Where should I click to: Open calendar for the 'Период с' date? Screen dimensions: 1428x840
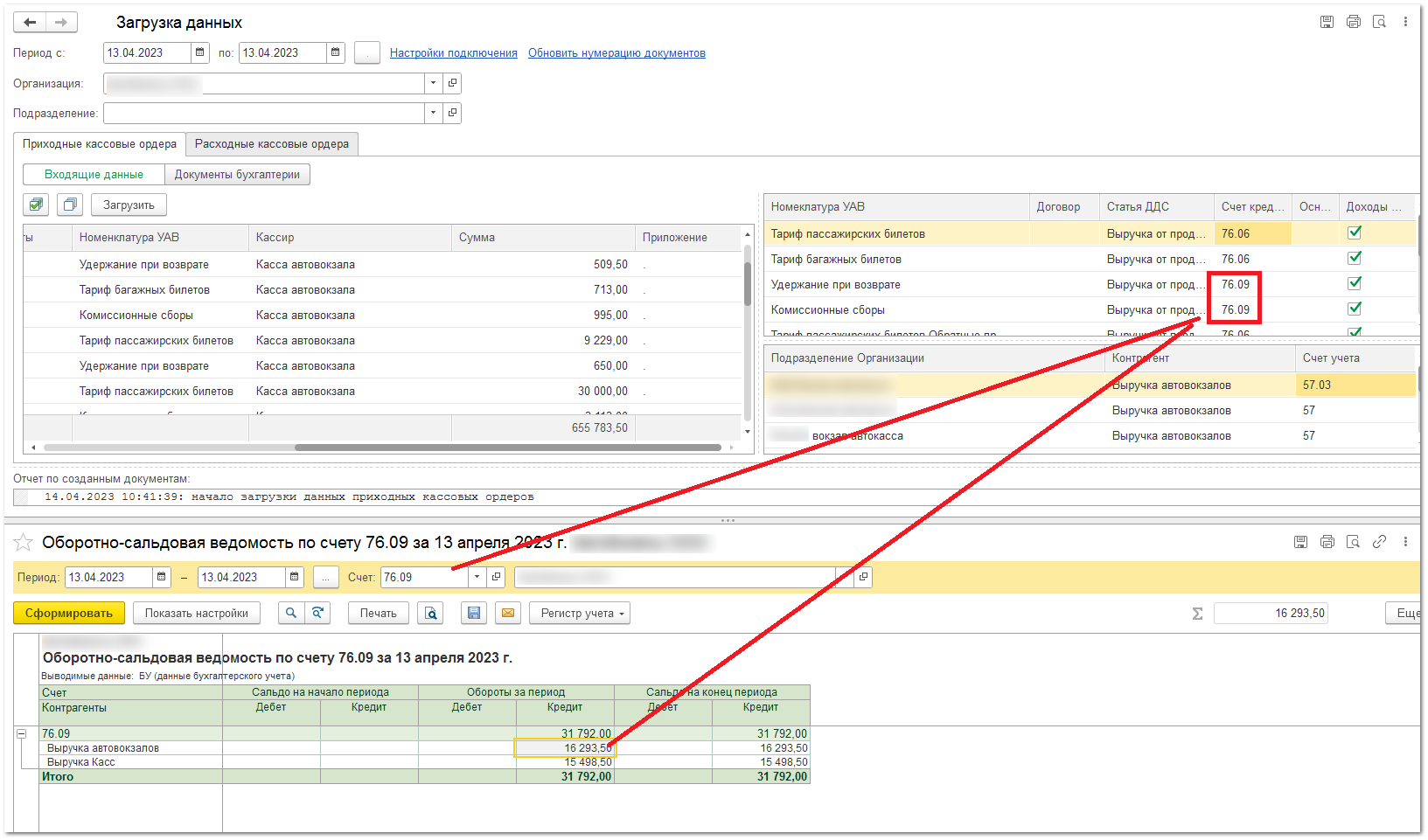coord(200,53)
